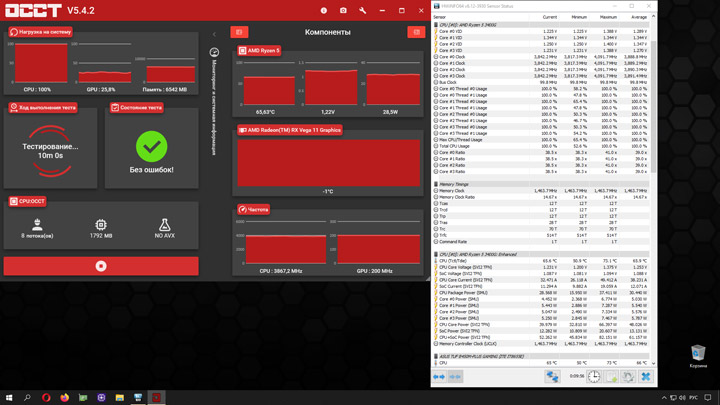
Task: Click Memory Timings group header in HWiNFO
Action: click(x=540, y=184)
